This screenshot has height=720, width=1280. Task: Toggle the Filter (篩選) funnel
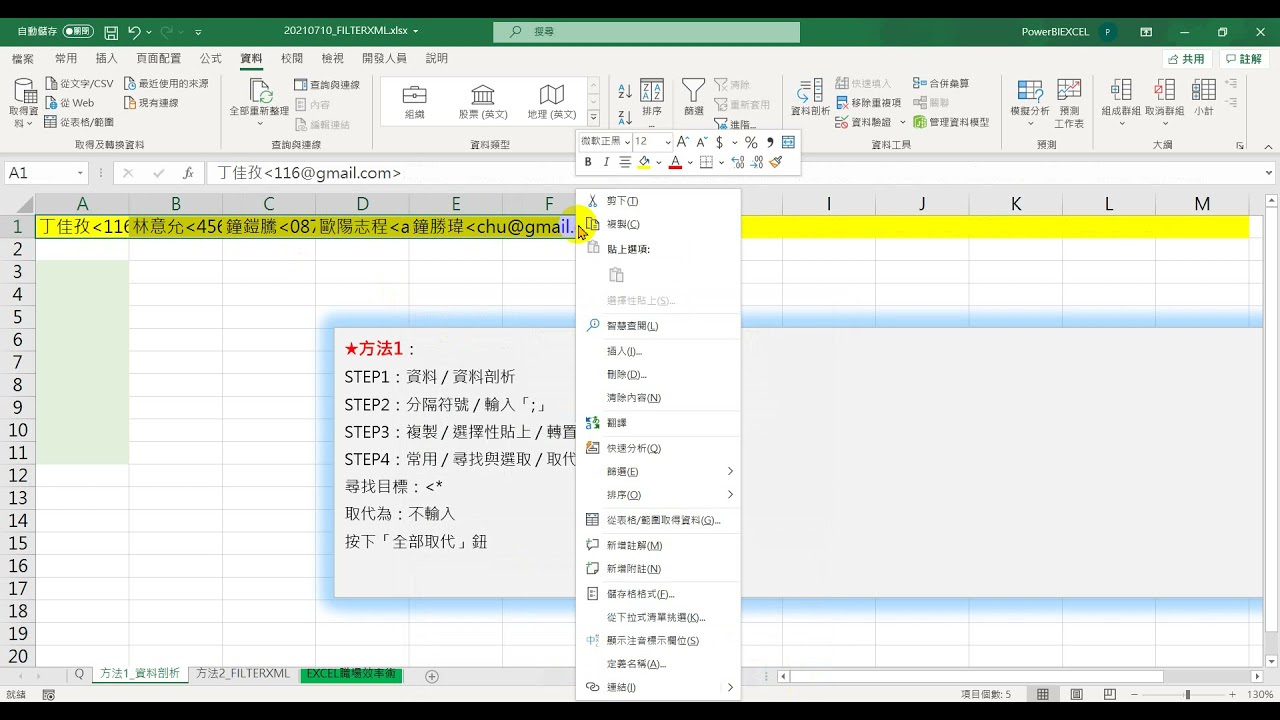pos(693,98)
